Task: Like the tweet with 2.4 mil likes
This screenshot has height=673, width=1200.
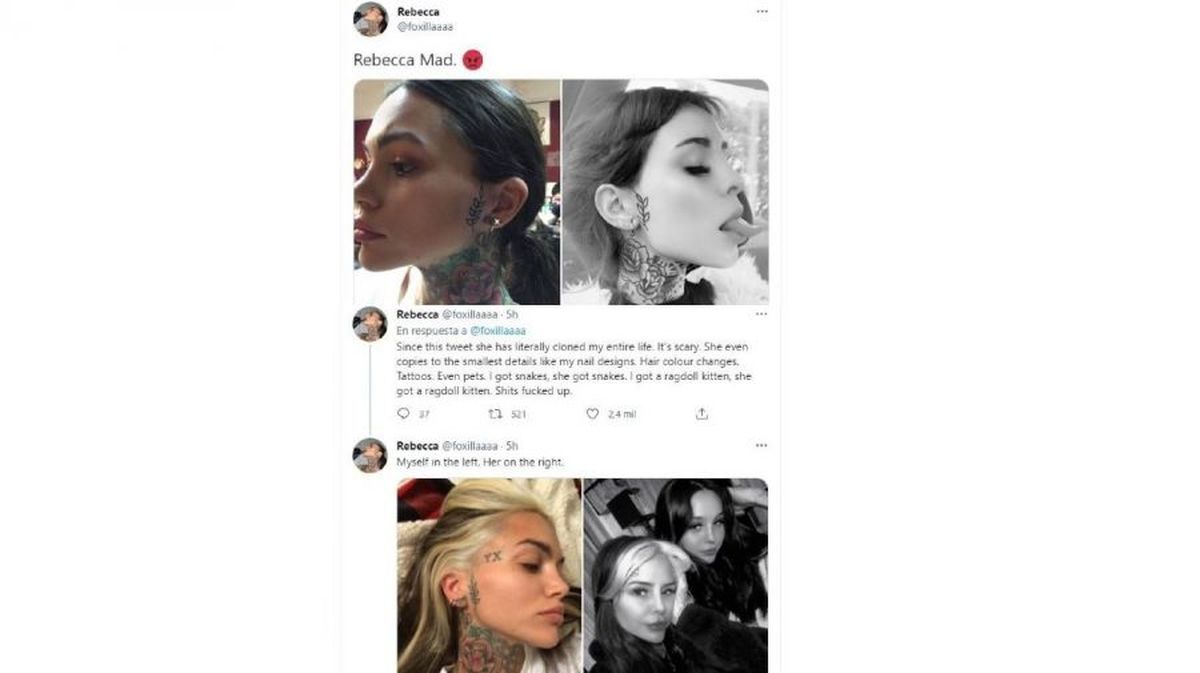Action: coord(593,413)
